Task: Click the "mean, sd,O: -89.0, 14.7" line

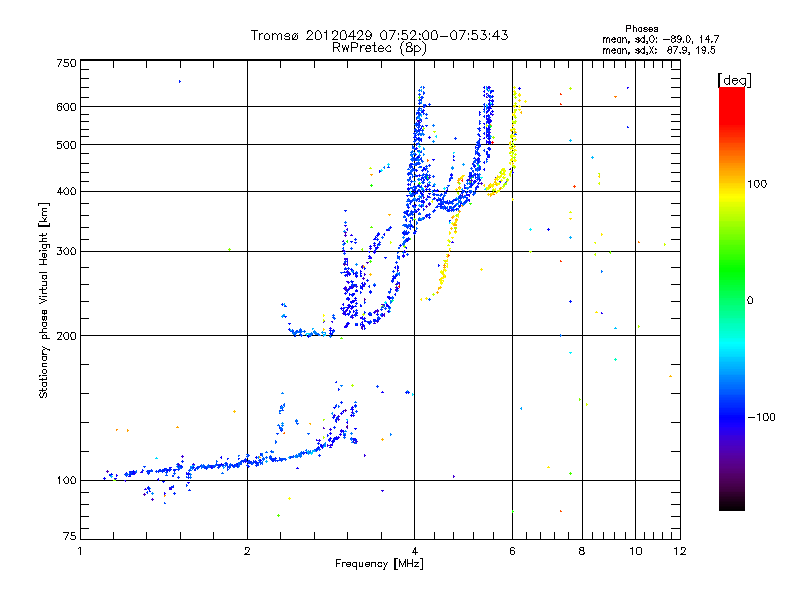Action: pos(661,39)
